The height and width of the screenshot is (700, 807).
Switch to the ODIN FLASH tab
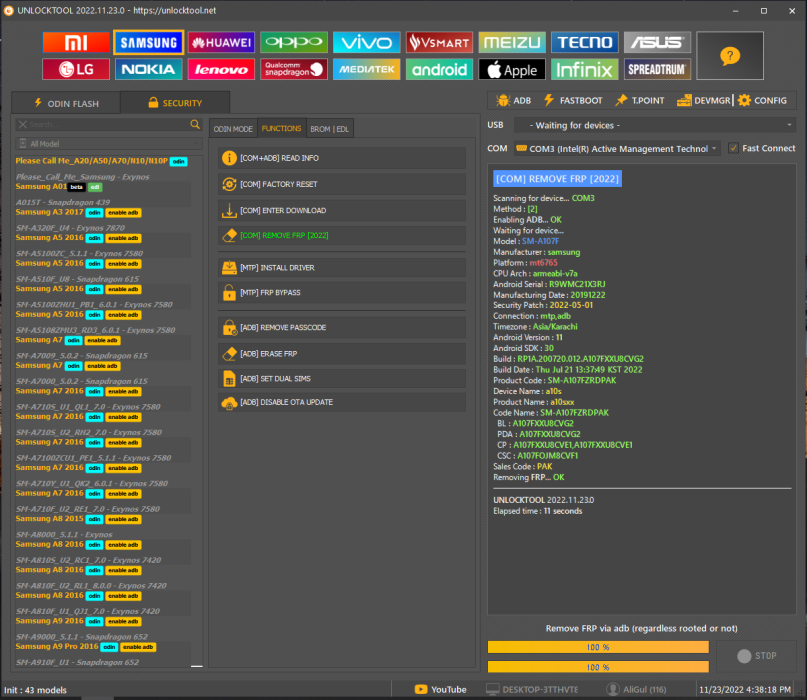[x=66, y=103]
